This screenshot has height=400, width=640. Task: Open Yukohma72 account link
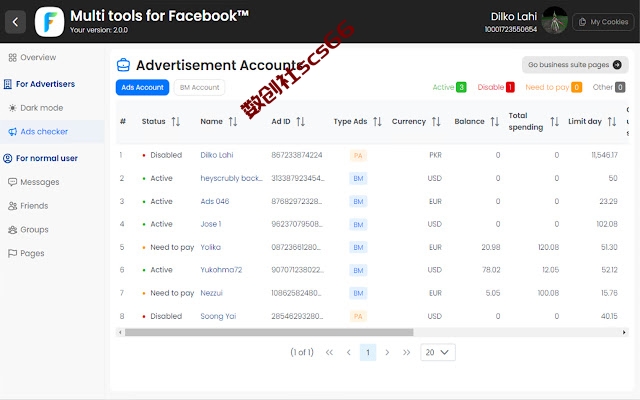(221, 270)
